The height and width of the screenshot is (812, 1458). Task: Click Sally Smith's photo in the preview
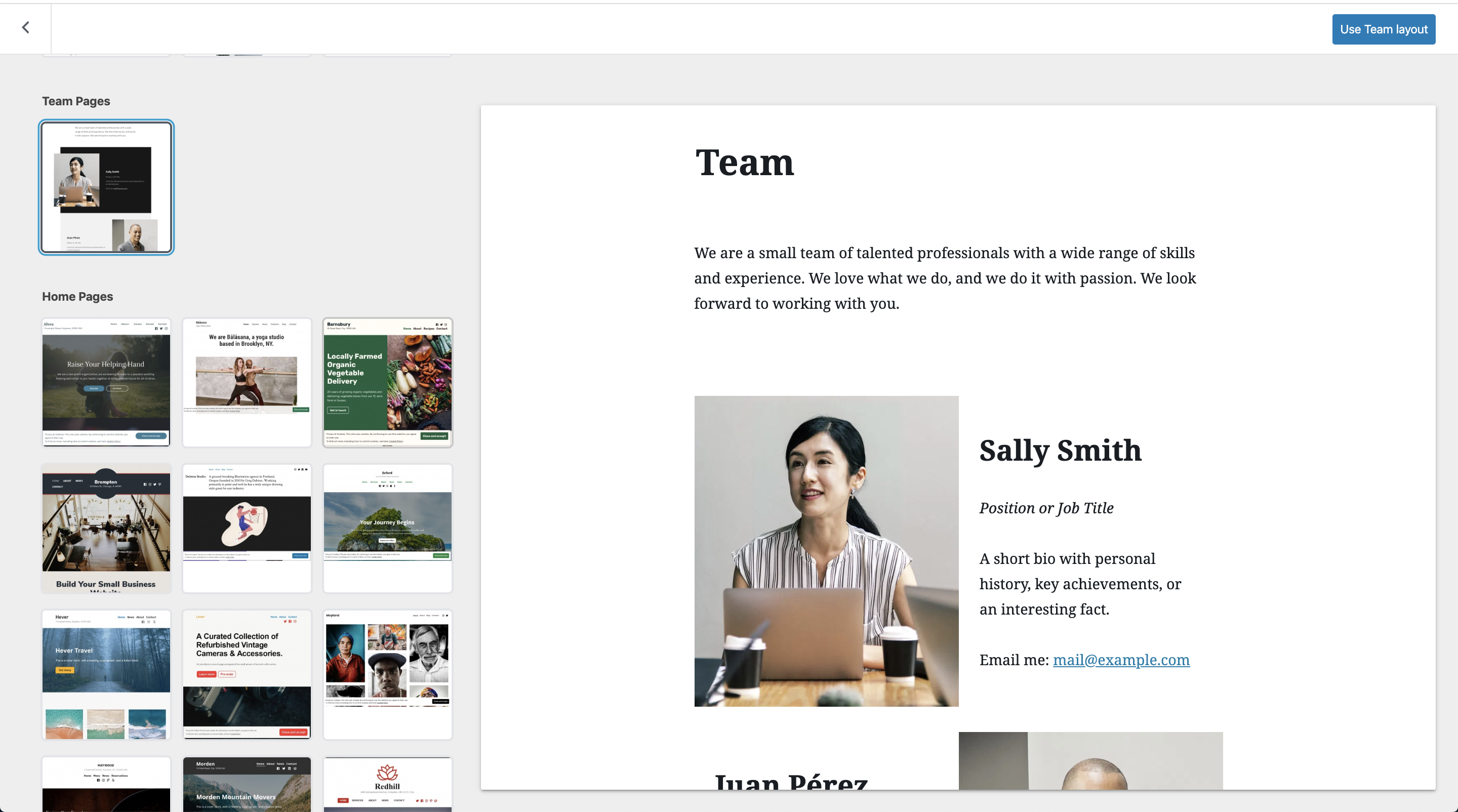826,551
